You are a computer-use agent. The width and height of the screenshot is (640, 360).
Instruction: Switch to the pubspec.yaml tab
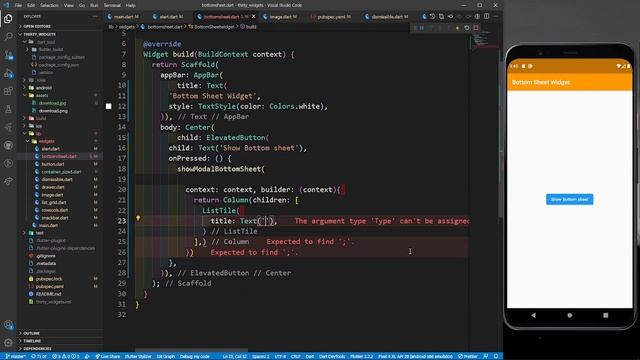coord(331,17)
